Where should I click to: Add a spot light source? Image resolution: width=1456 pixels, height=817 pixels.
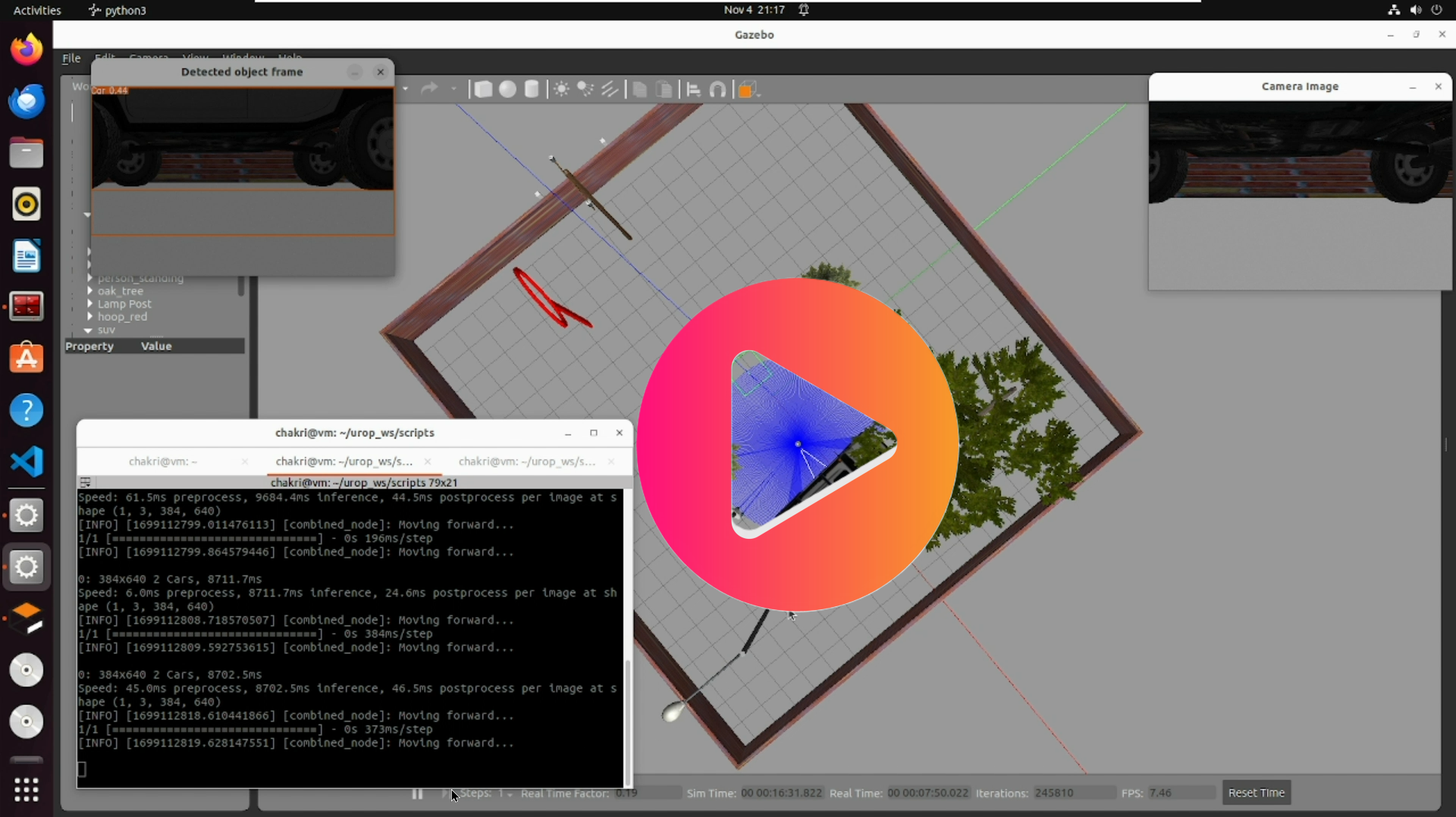click(585, 89)
